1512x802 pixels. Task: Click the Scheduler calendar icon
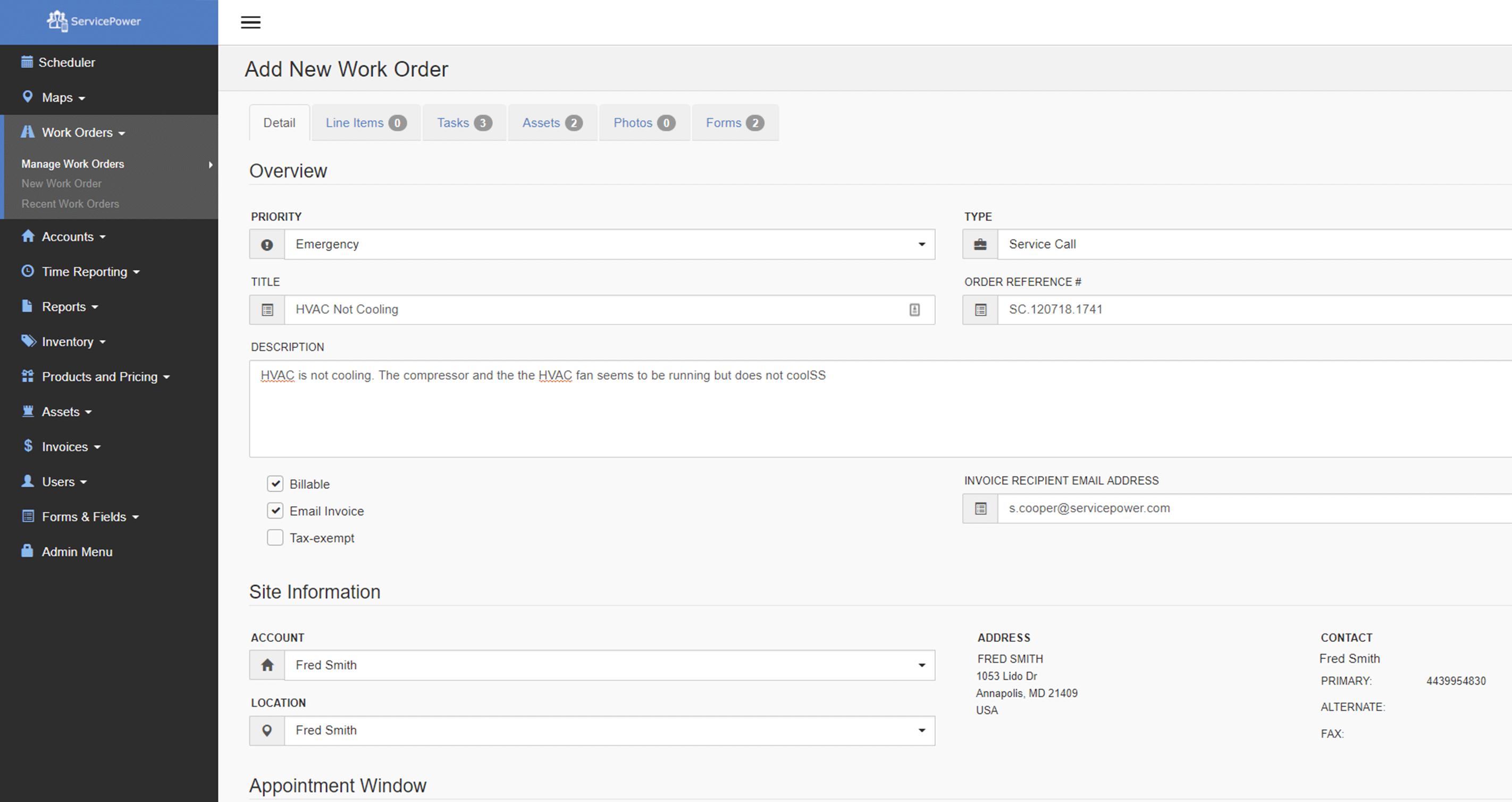pyautogui.click(x=27, y=62)
